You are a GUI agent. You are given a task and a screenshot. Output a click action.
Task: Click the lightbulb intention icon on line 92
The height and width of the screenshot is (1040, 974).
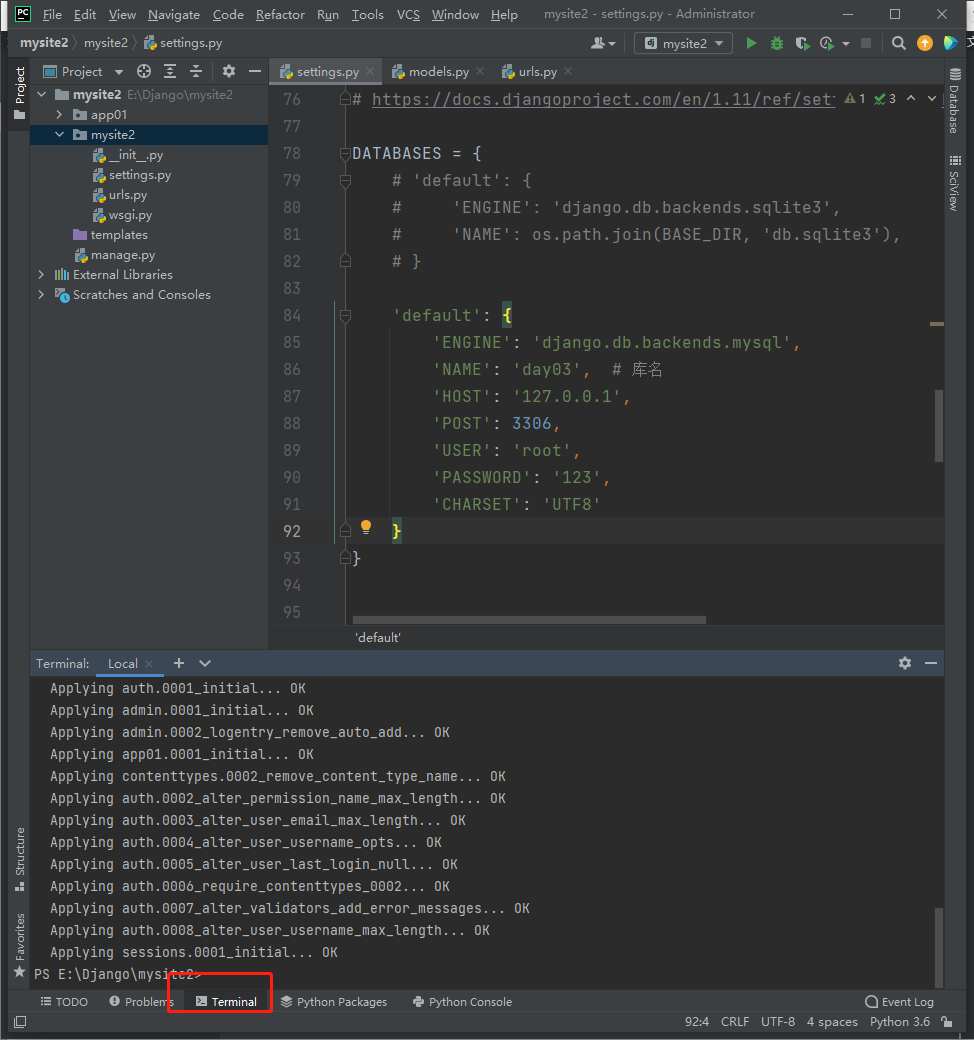point(366,527)
